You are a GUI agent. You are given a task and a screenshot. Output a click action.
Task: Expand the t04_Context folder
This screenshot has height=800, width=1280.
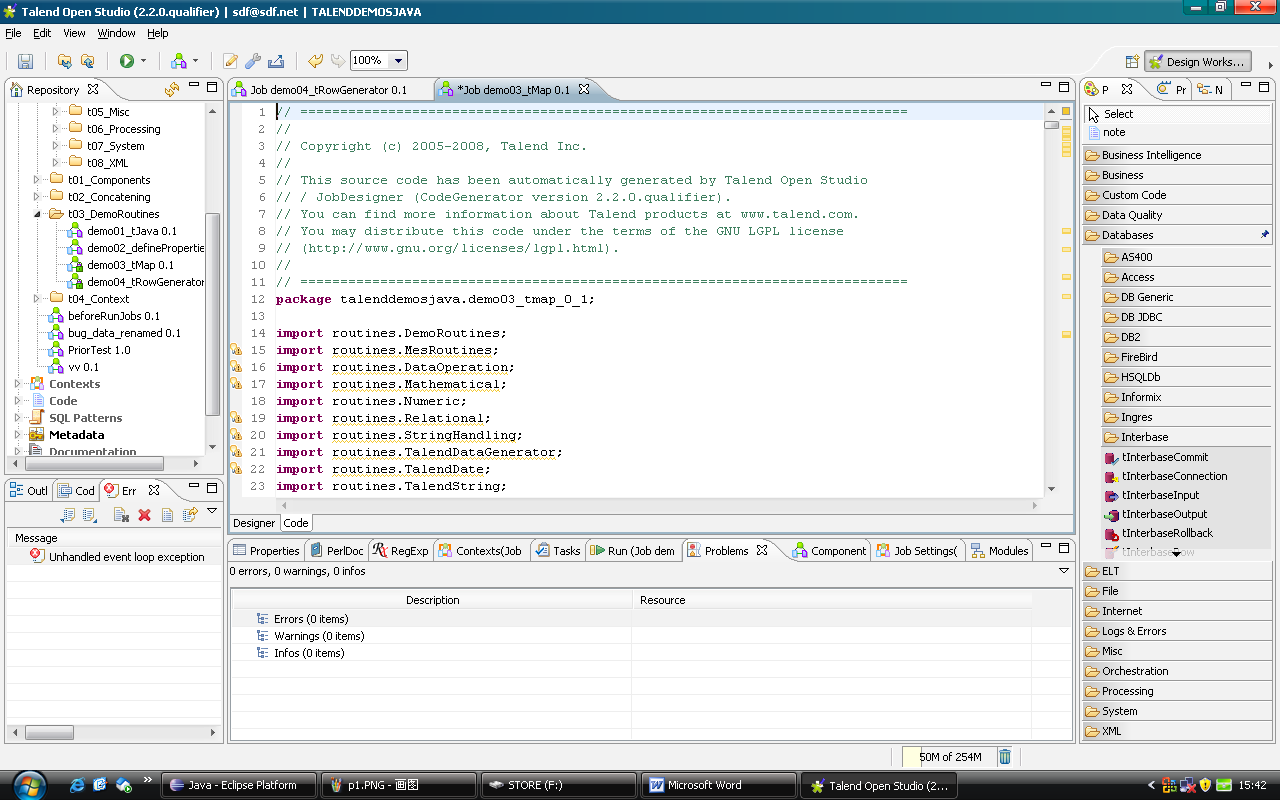(x=38, y=299)
